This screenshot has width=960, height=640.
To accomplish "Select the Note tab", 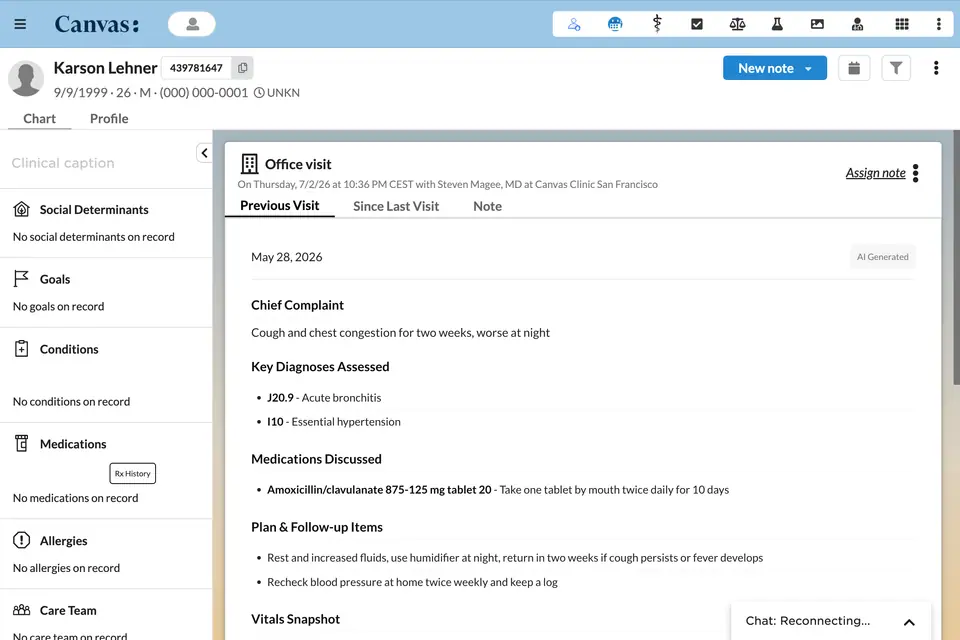I will (x=487, y=206).
